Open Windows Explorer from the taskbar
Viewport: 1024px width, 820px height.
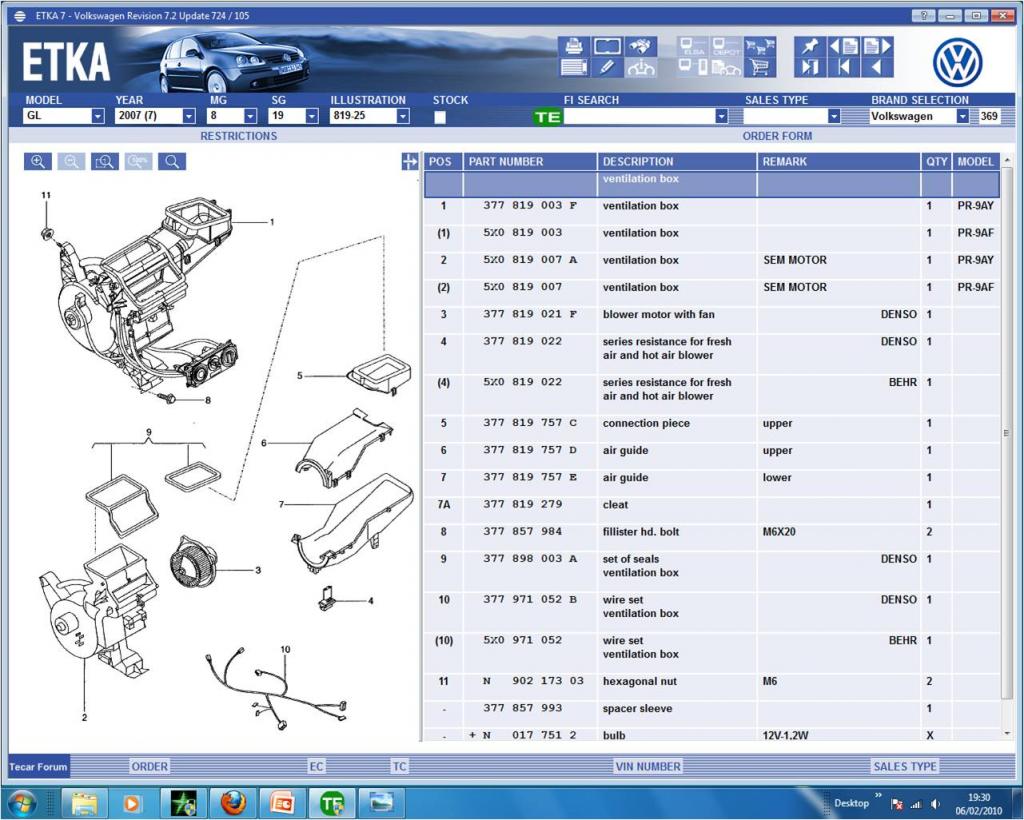(84, 803)
